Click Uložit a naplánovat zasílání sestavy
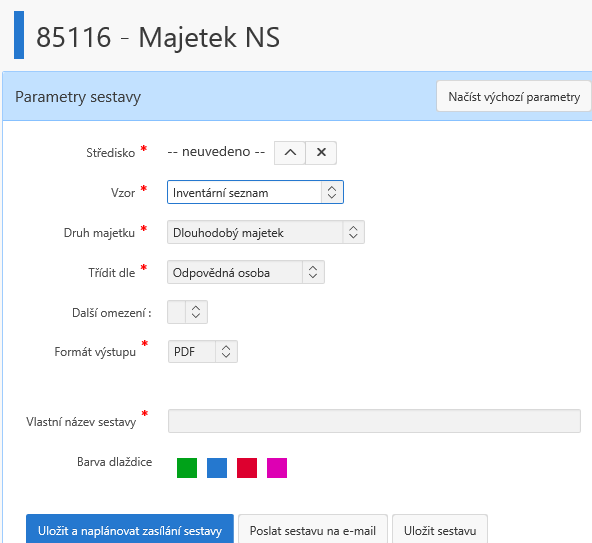Screen dimensions: 592x543 point(130,530)
